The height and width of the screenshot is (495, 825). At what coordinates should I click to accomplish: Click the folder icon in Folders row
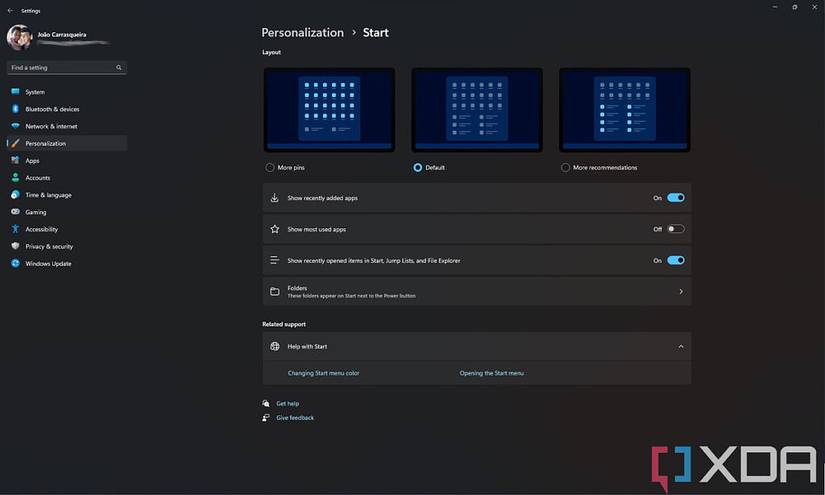275,291
